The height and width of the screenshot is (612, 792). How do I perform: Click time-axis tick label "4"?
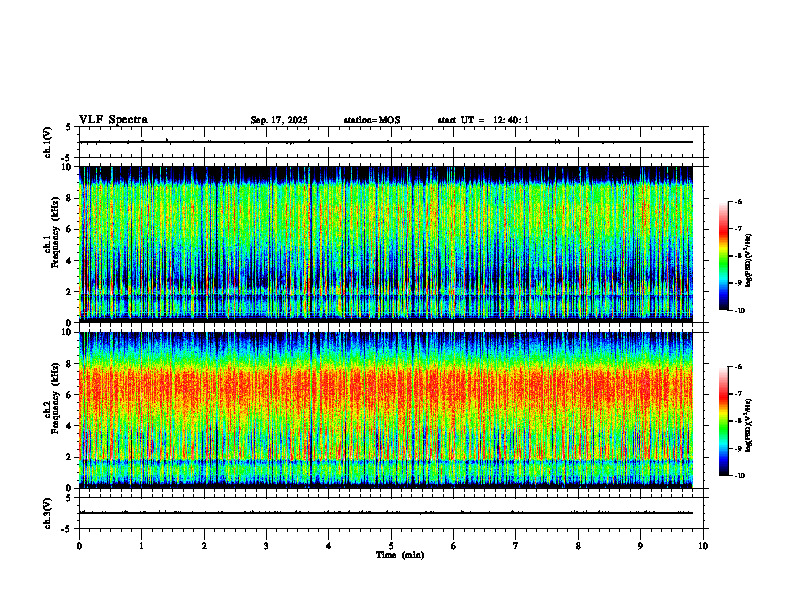329,546
